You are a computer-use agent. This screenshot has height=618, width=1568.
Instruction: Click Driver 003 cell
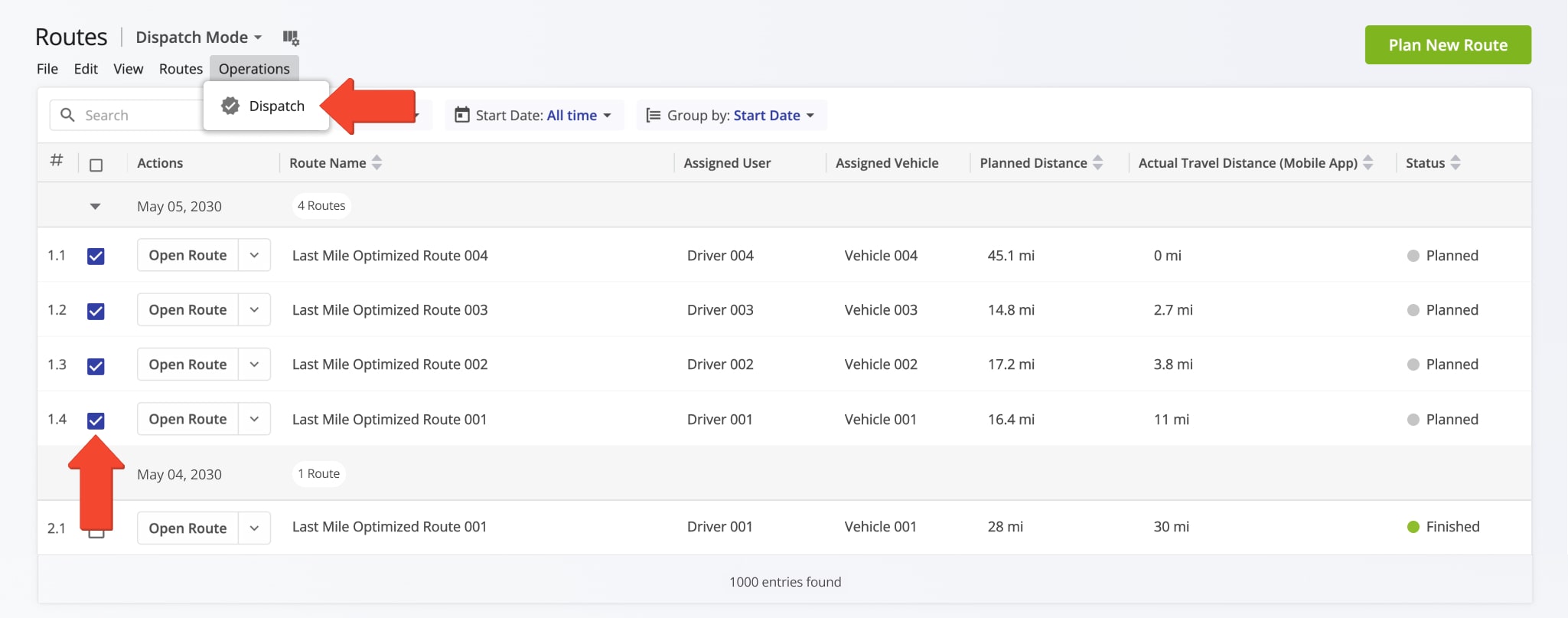click(x=720, y=310)
